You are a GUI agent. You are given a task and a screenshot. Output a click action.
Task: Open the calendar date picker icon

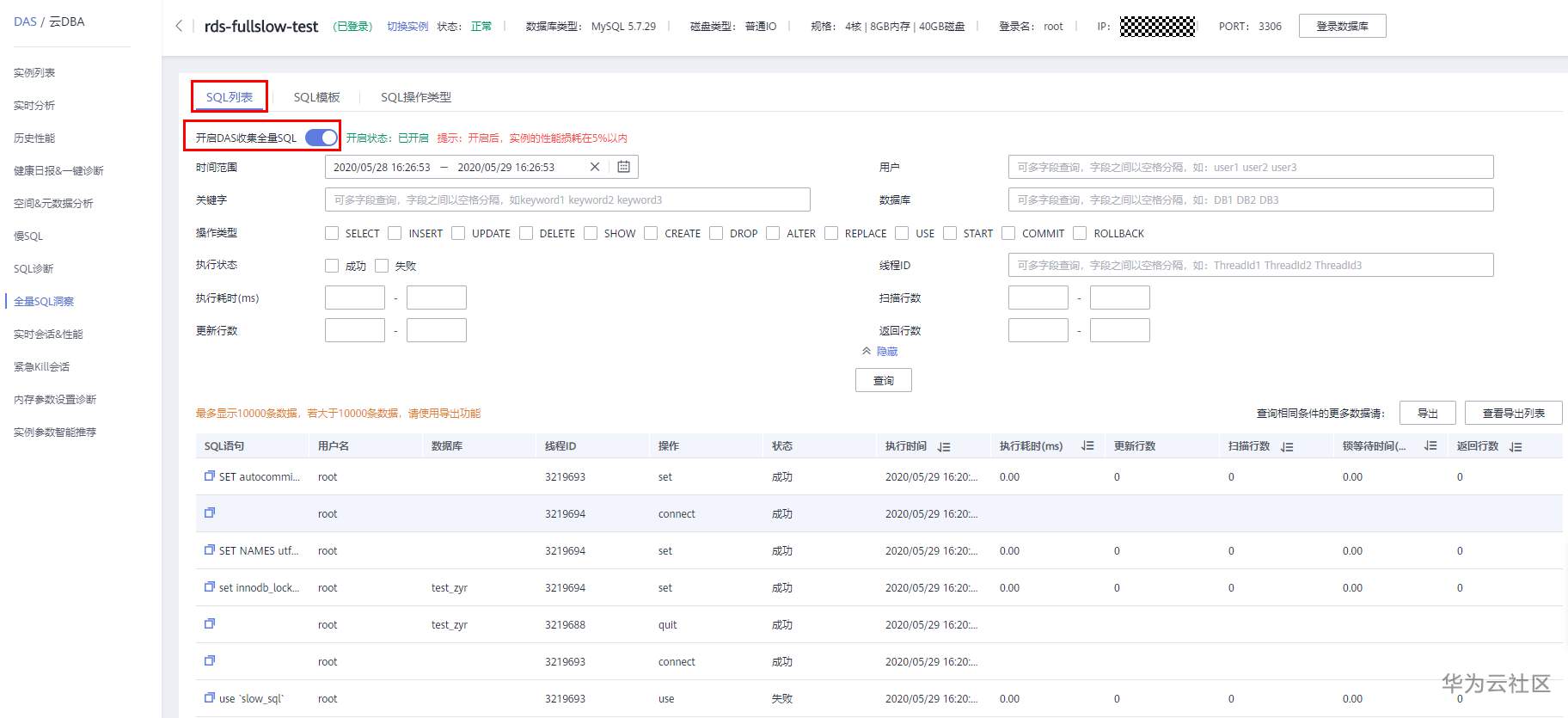tap(624, 167)
